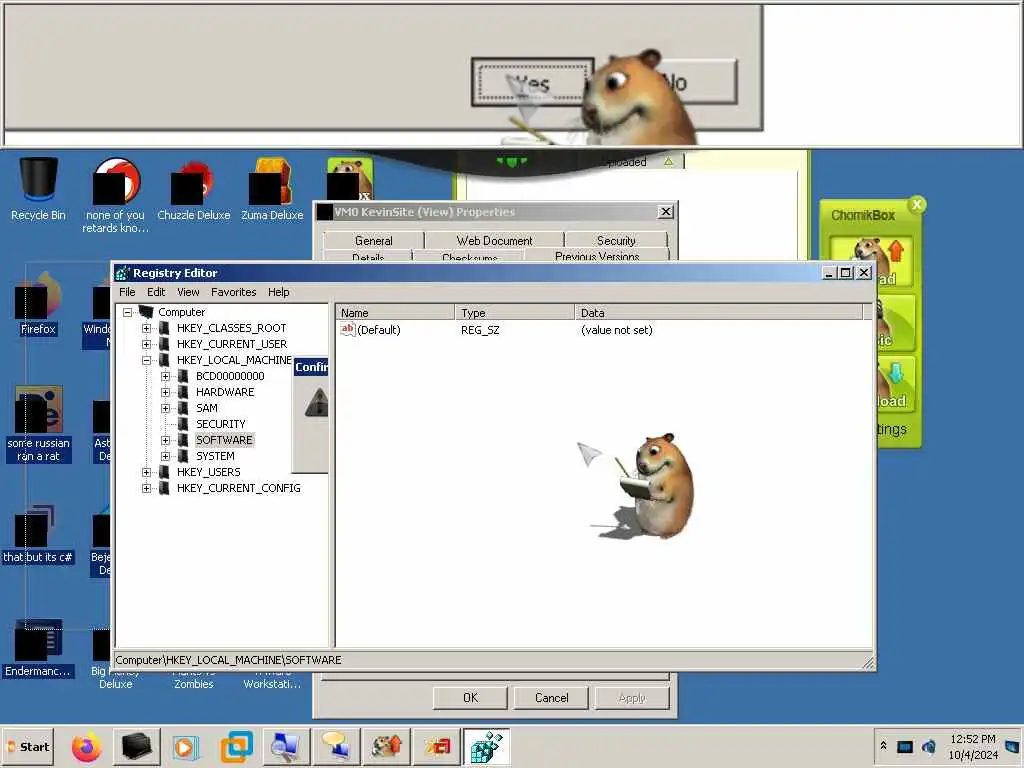This screenshot has width=1024, height=768.
Task: Open the Start menu
Action: click(27, 746)
